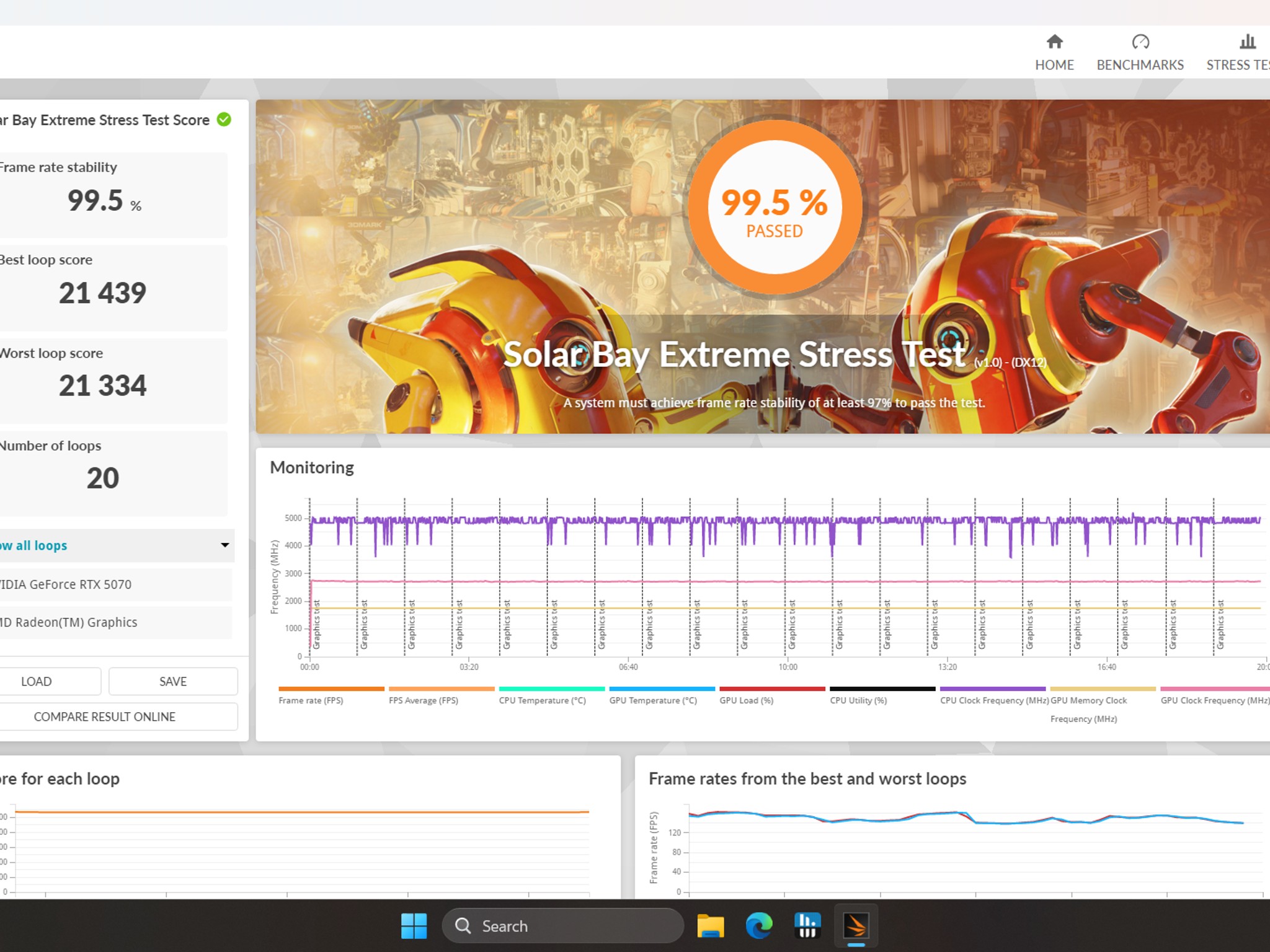Toggle GPU Temperature legend swatch
The image size is (1270, 952).
click(x=662, y=689)
